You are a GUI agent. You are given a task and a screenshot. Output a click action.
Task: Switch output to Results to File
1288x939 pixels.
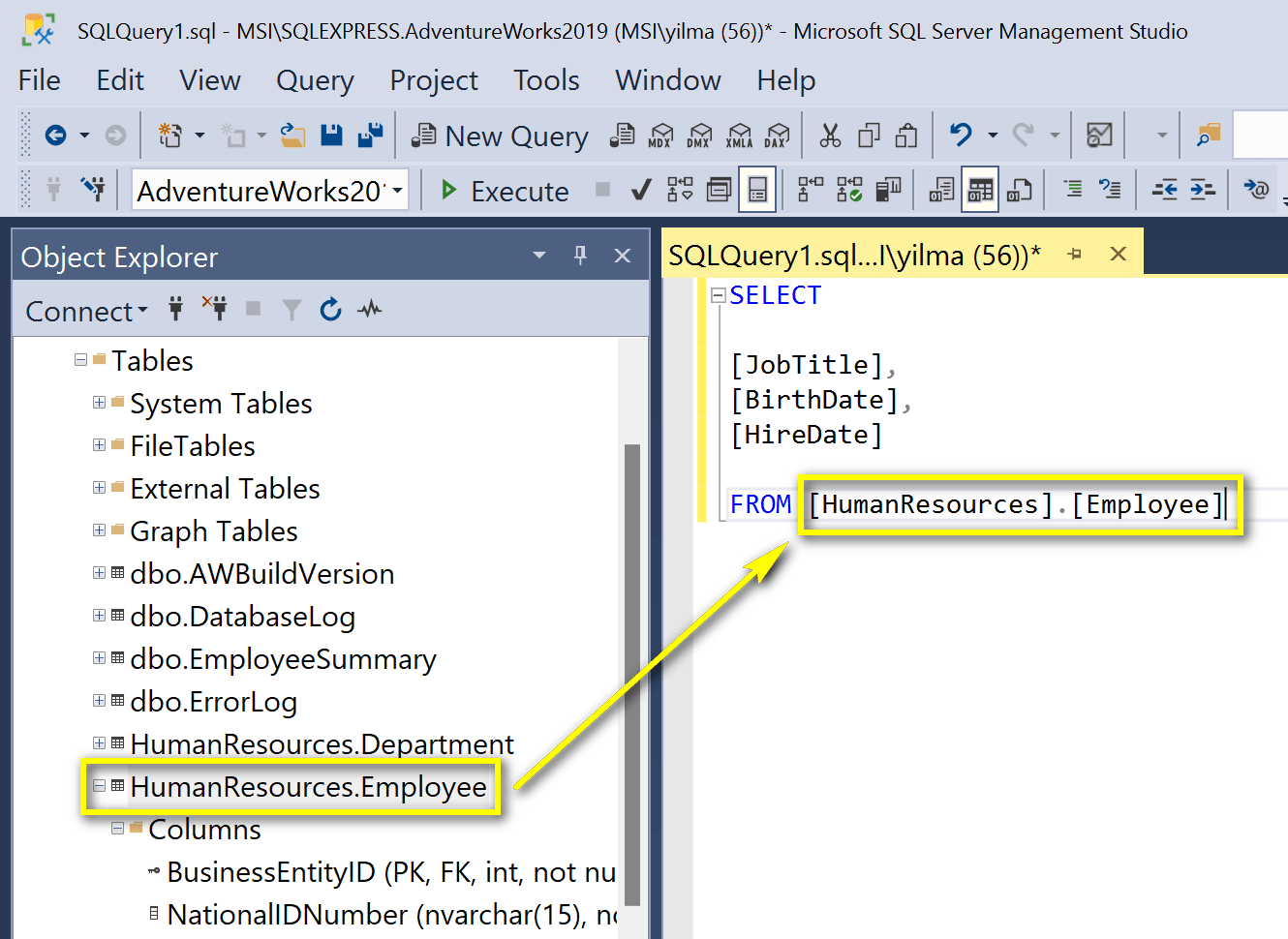pos(1019,189)
